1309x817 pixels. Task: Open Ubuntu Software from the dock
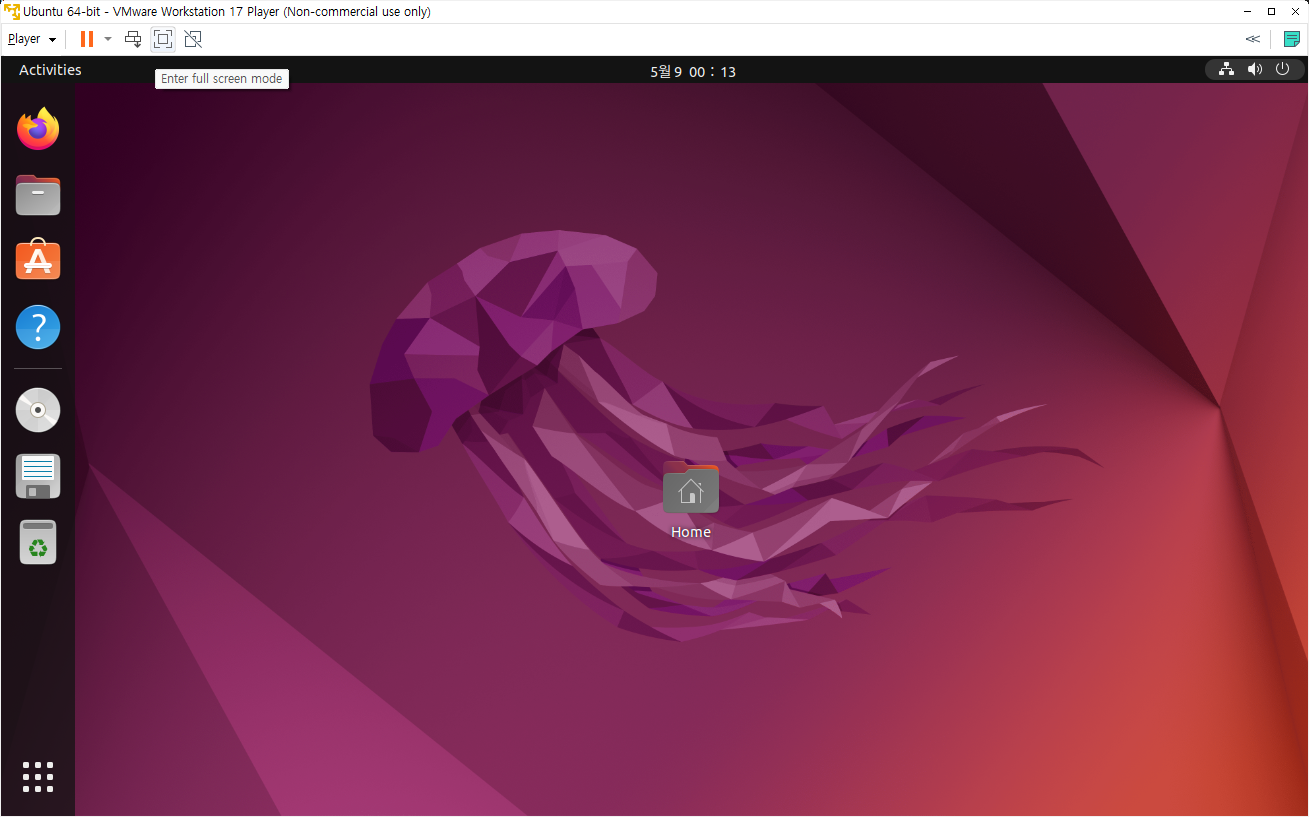tap(38, 260)
